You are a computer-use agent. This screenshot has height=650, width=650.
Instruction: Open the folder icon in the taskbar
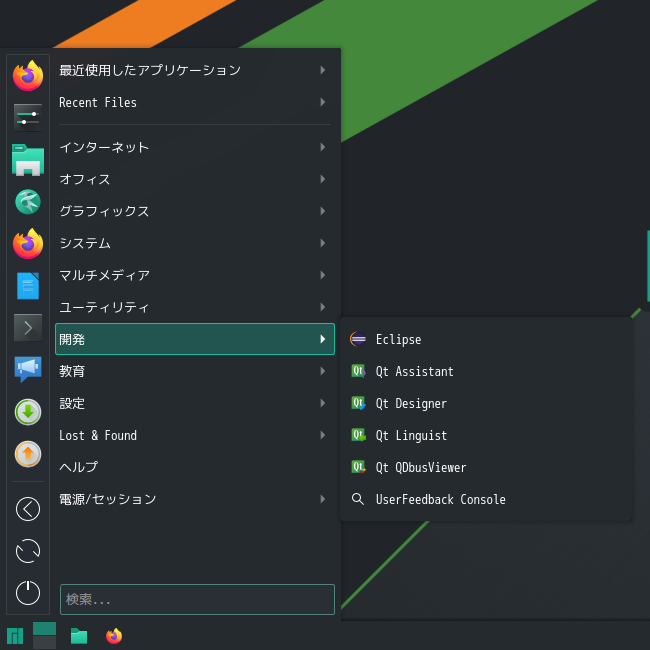[79, 636]
